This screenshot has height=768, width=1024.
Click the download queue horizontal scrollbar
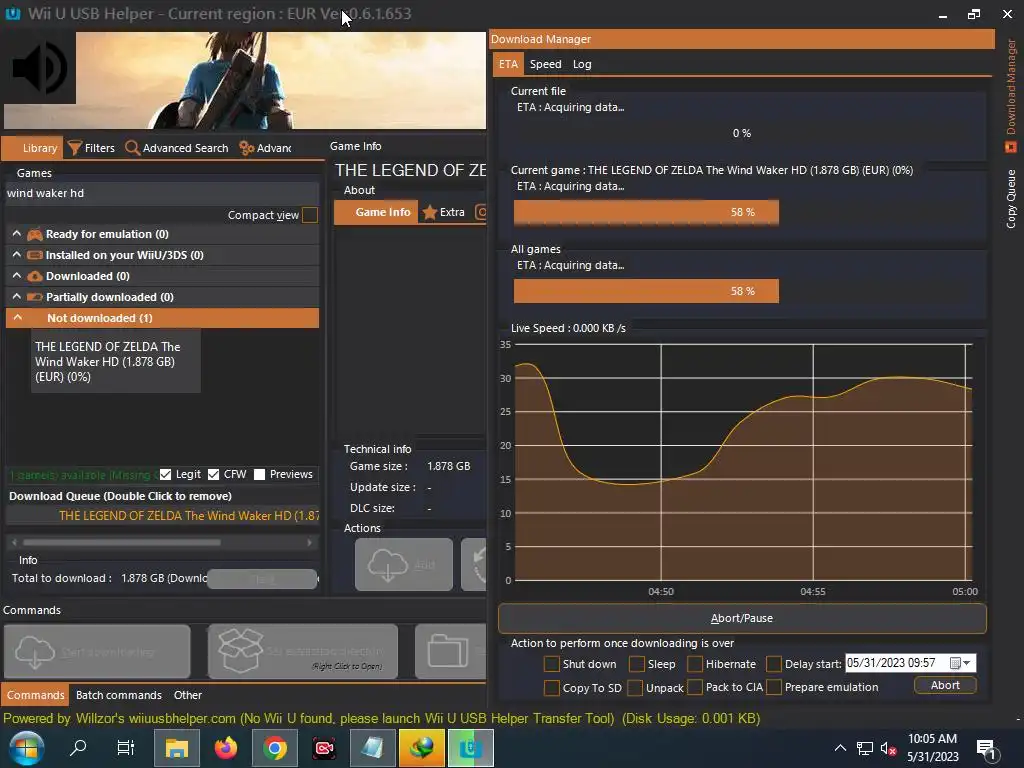click(161, 542)
